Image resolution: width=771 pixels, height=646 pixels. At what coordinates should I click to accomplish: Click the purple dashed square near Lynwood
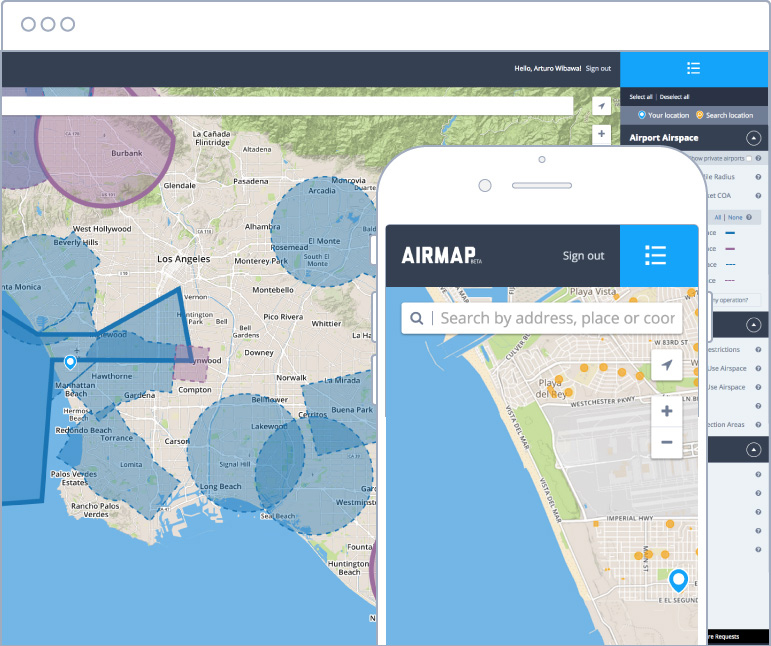191,364
